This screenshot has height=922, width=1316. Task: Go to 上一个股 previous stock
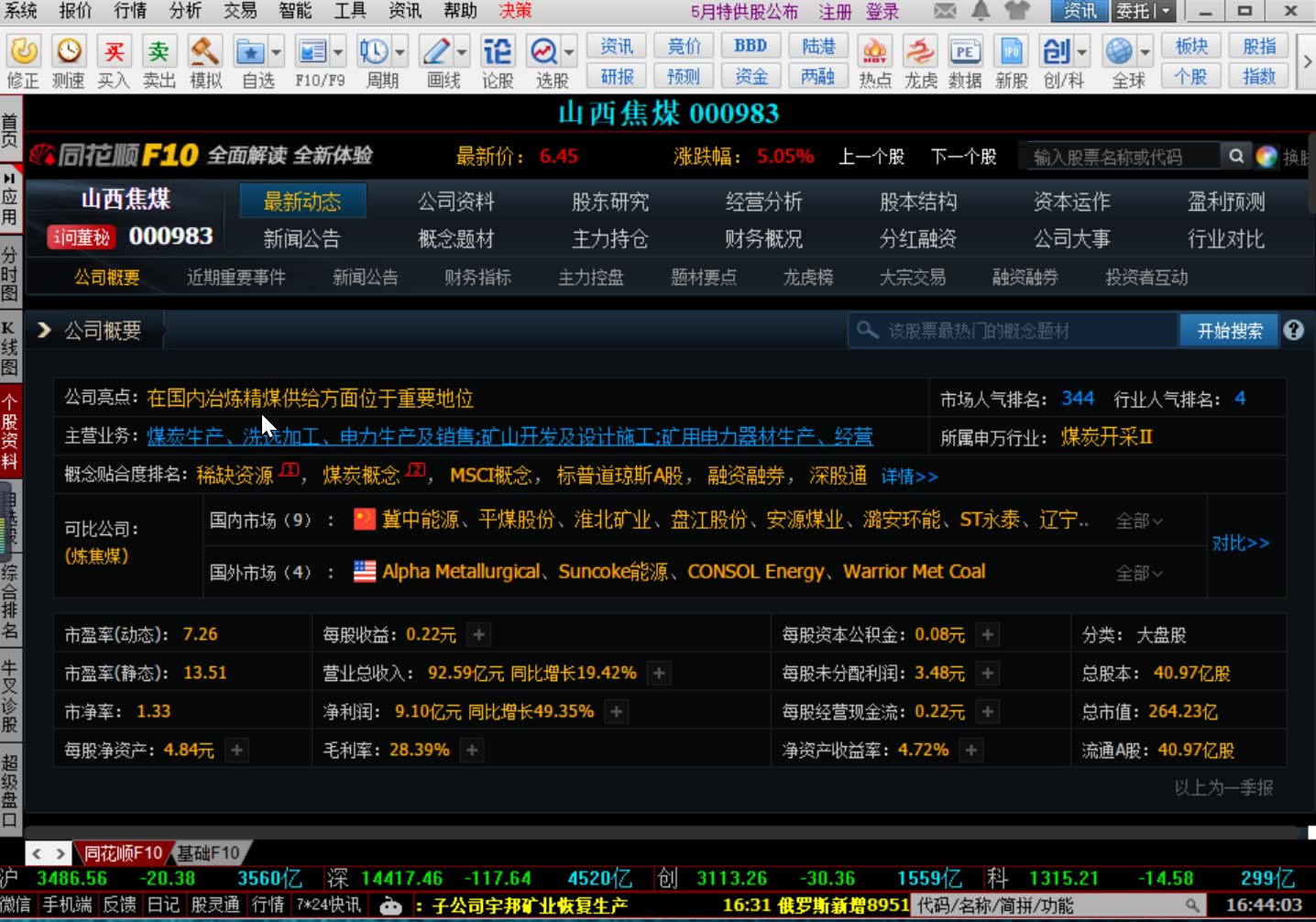click(871, 157)
